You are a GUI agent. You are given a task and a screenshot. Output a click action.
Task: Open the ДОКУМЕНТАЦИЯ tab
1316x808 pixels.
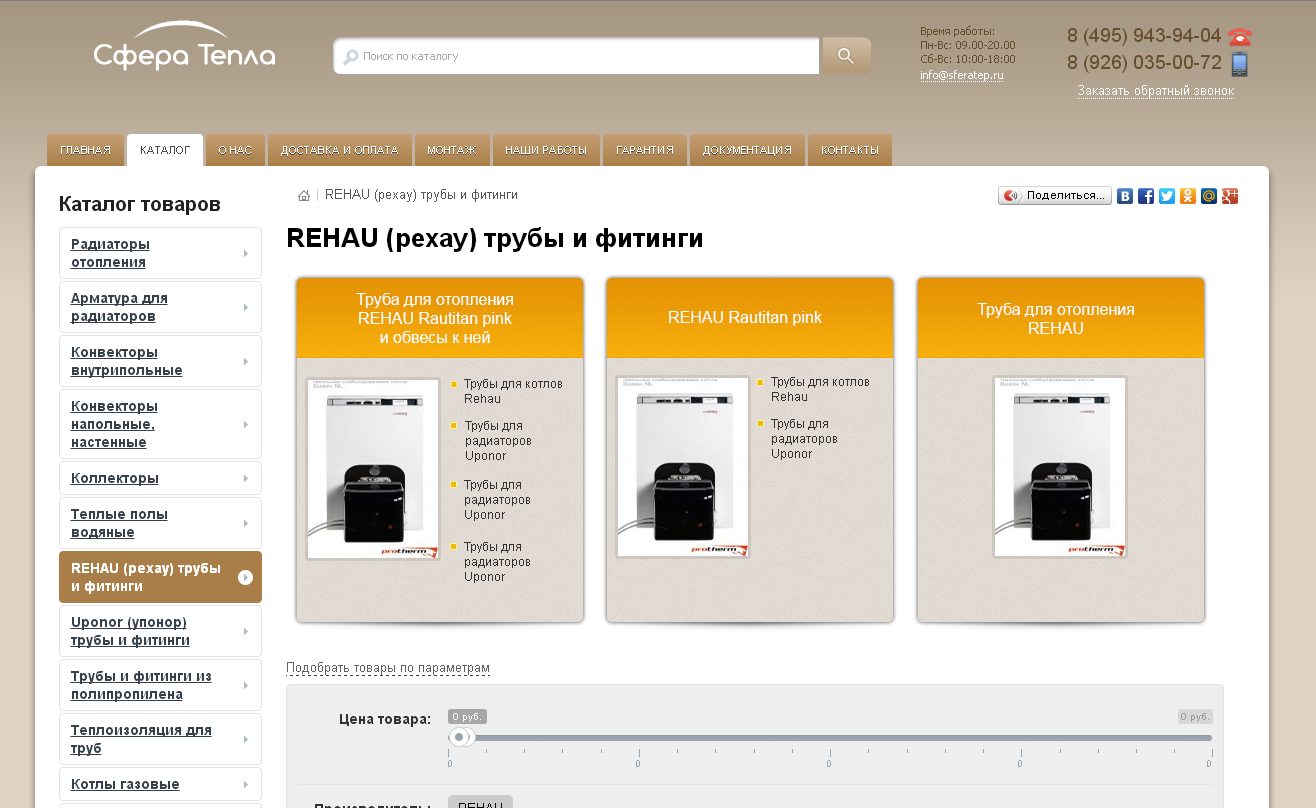click(x=747, y=150)
